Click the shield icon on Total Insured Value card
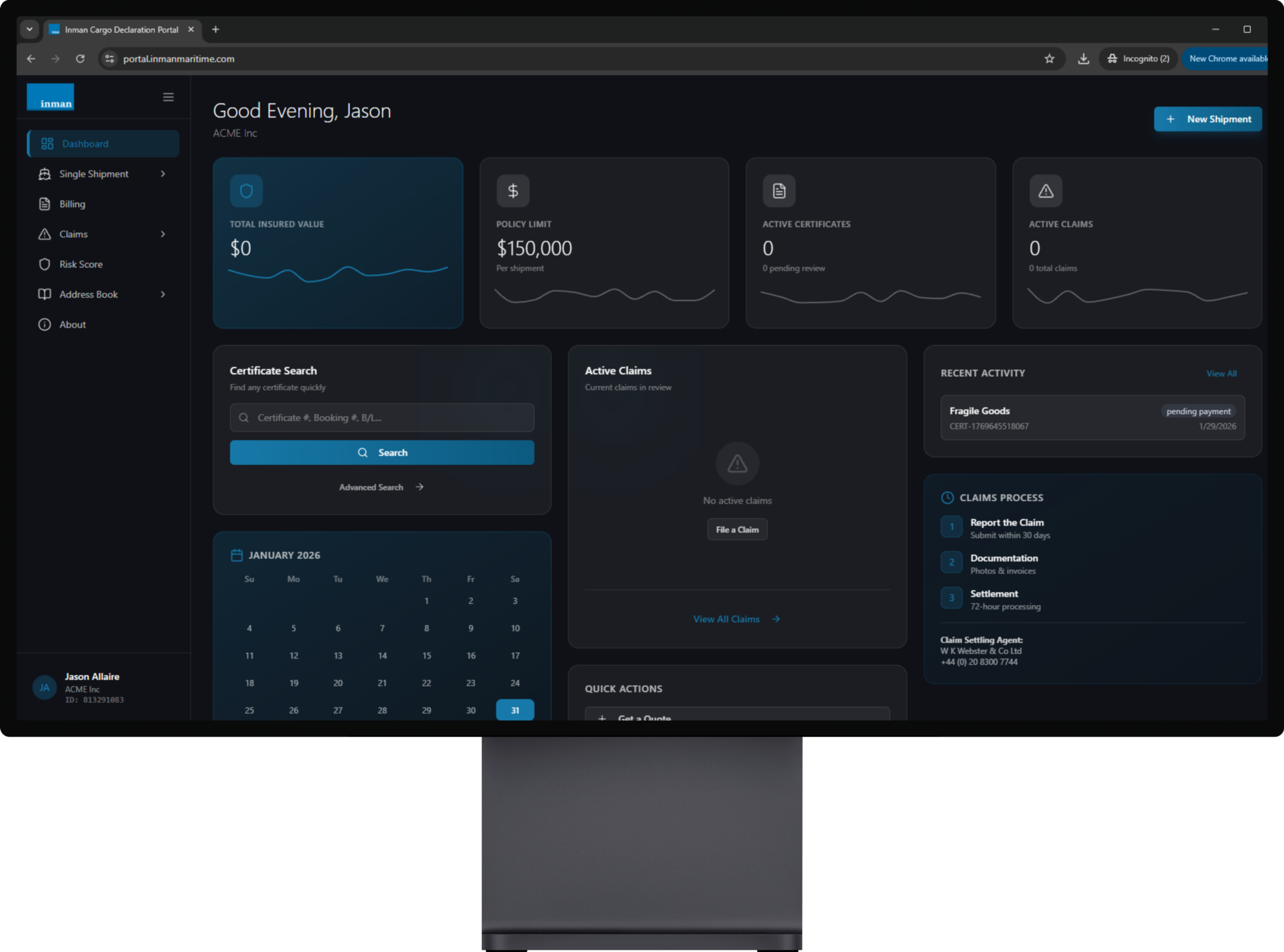This screenshot has width=1284, height=952. click(246, 191)
